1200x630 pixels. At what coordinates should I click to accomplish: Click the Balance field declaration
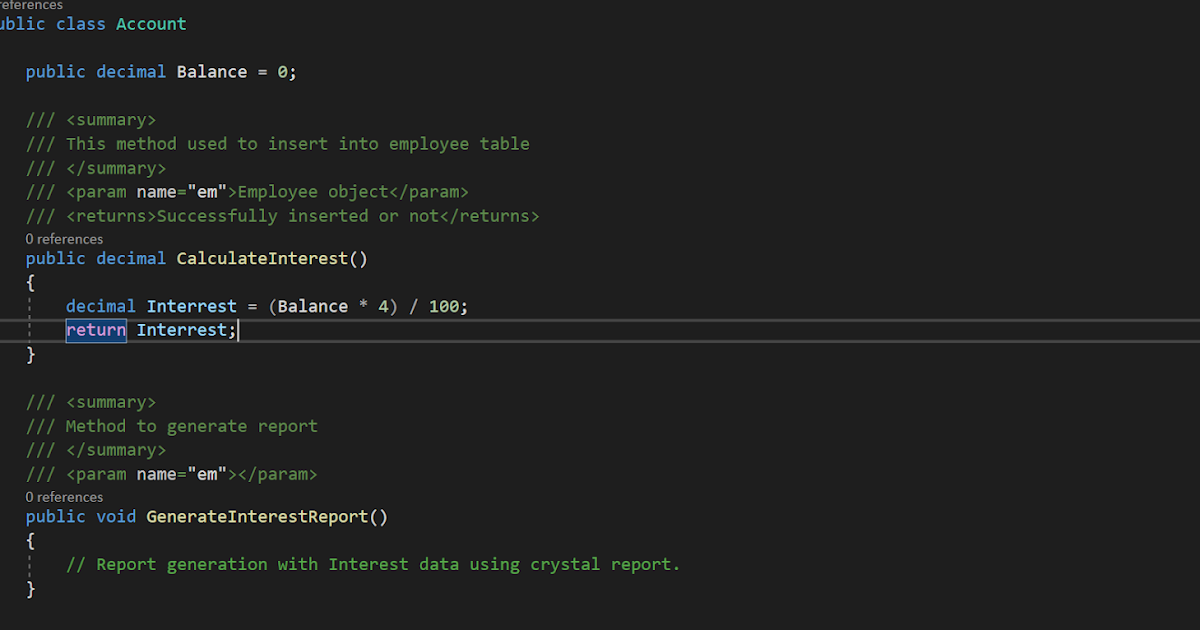pos(211,71)
